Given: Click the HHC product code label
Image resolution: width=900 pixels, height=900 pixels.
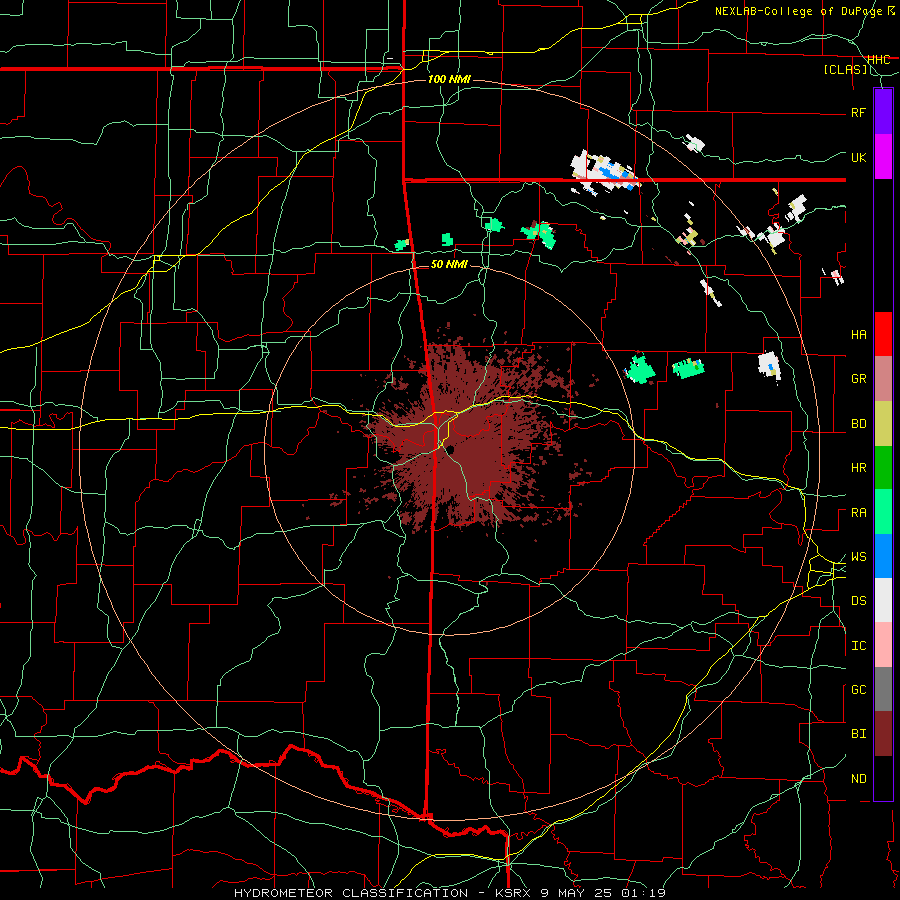Looking at the screenshot, I should (x=878, y=60).
